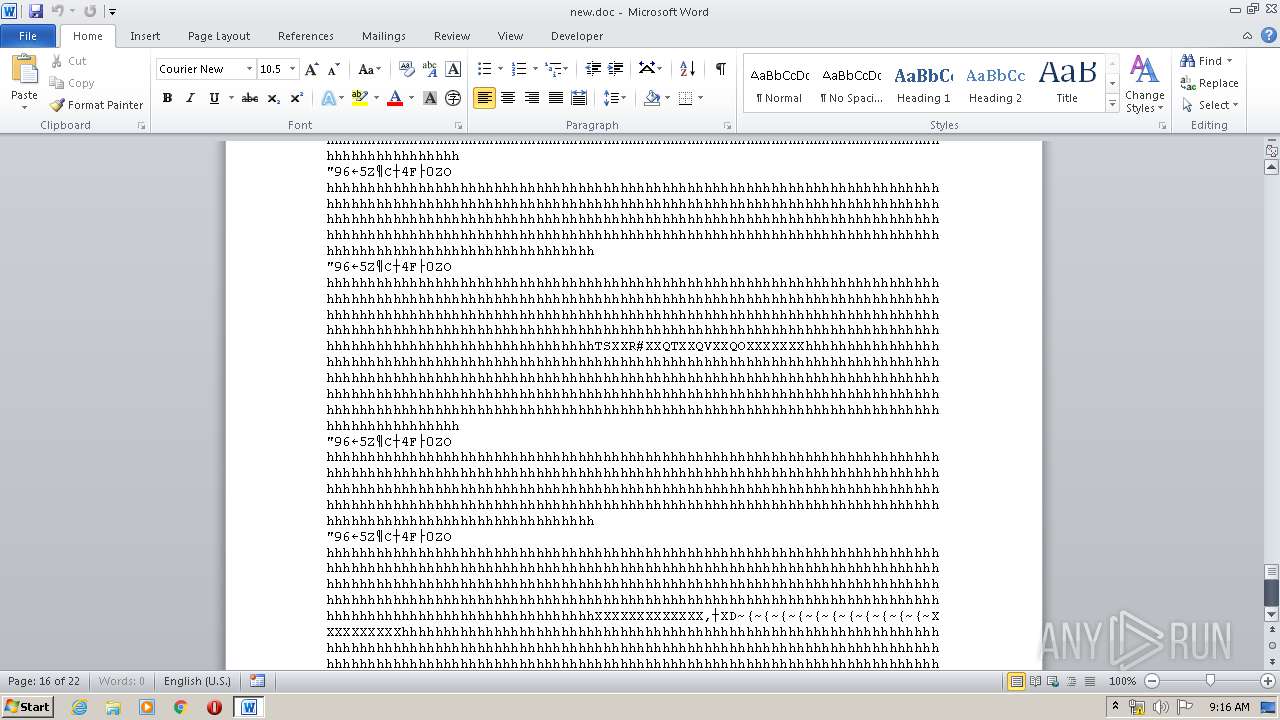
Task: Apply subscript formatting
Action: click(274, 98)
